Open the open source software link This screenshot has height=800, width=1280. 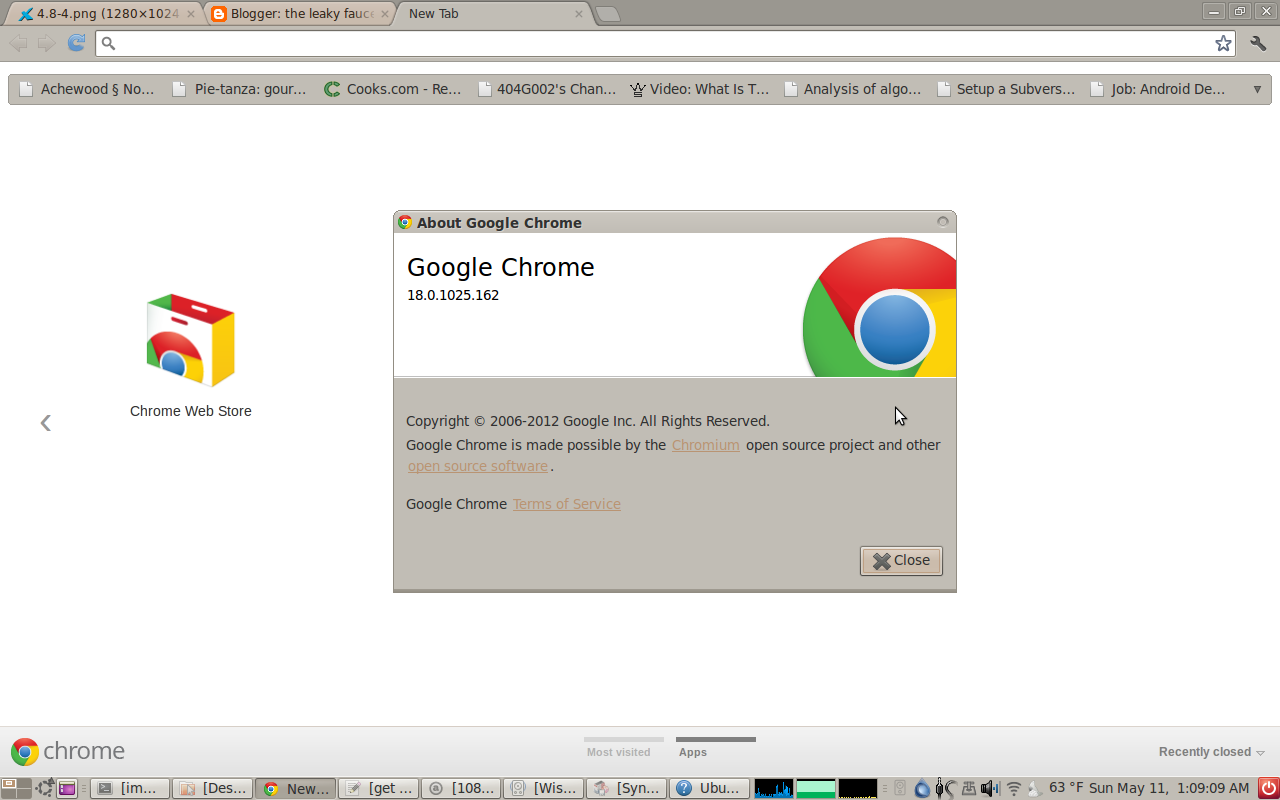[478, 466]
